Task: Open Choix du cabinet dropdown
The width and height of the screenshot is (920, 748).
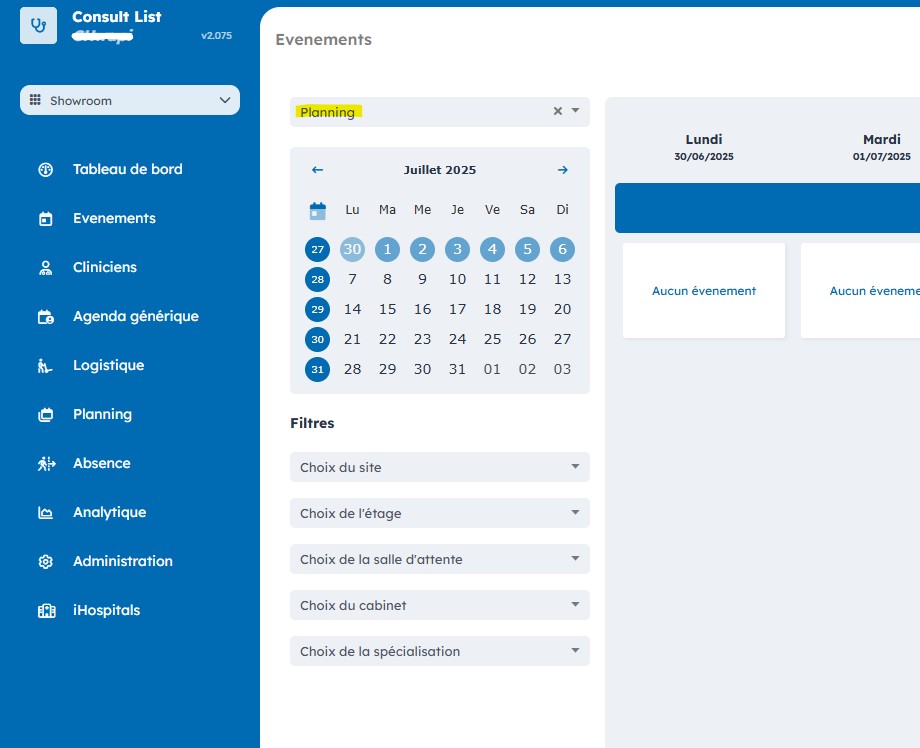Action: click(439, 605)
